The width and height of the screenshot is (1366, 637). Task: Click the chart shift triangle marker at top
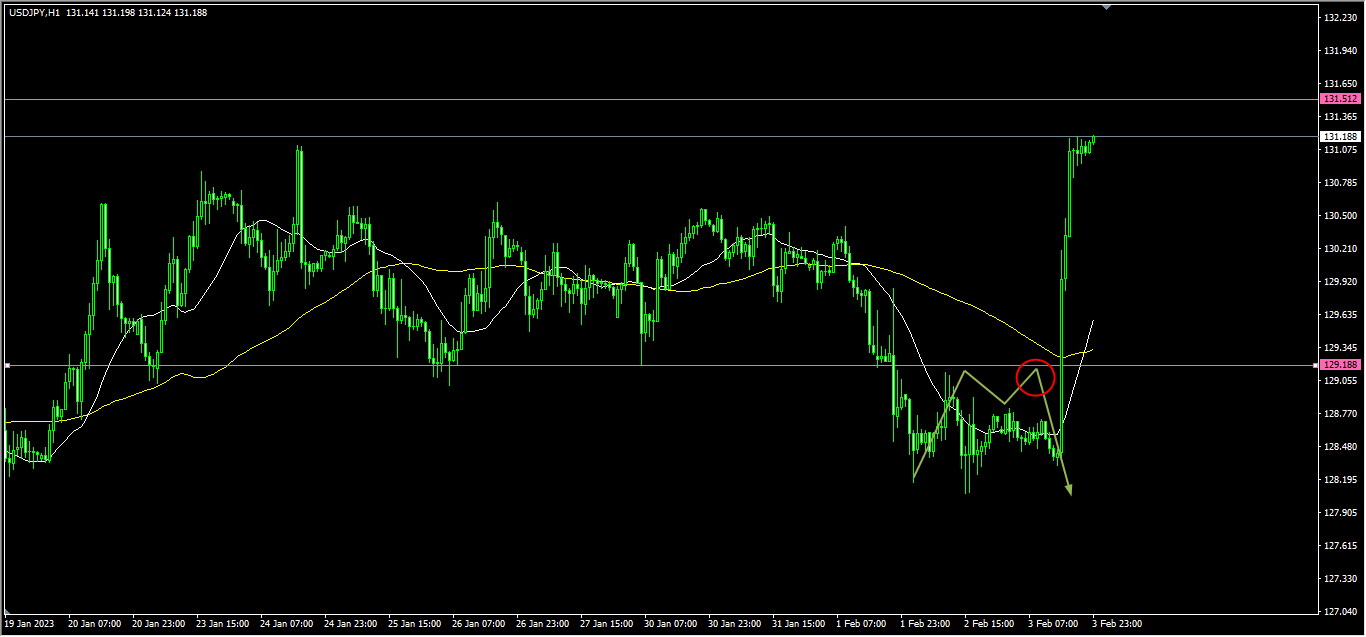pyautogui.click(x=1106, y=7)
